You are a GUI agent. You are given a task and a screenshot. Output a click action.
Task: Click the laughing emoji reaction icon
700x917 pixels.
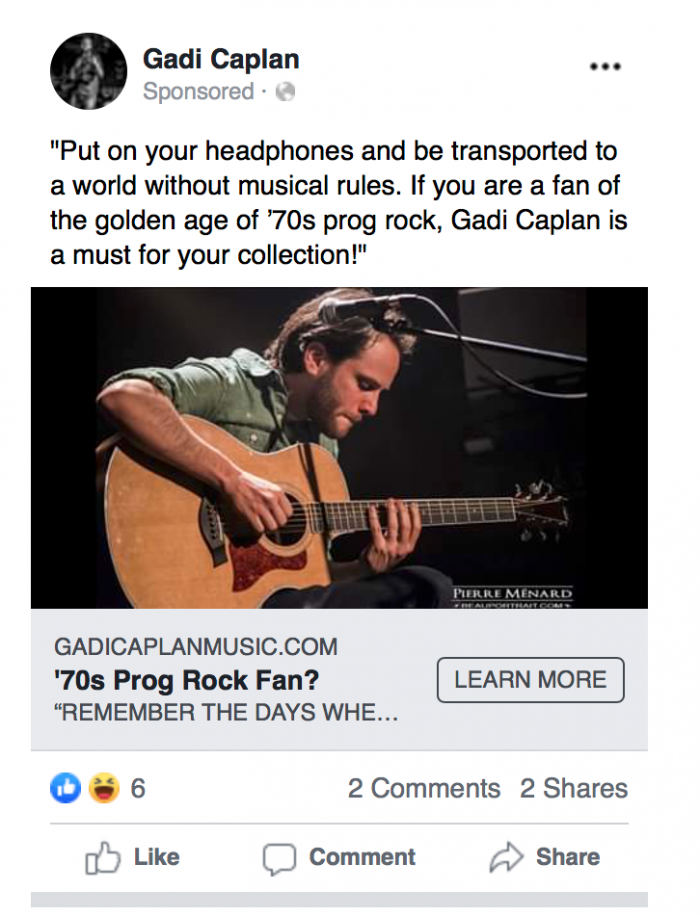[104, 788]
